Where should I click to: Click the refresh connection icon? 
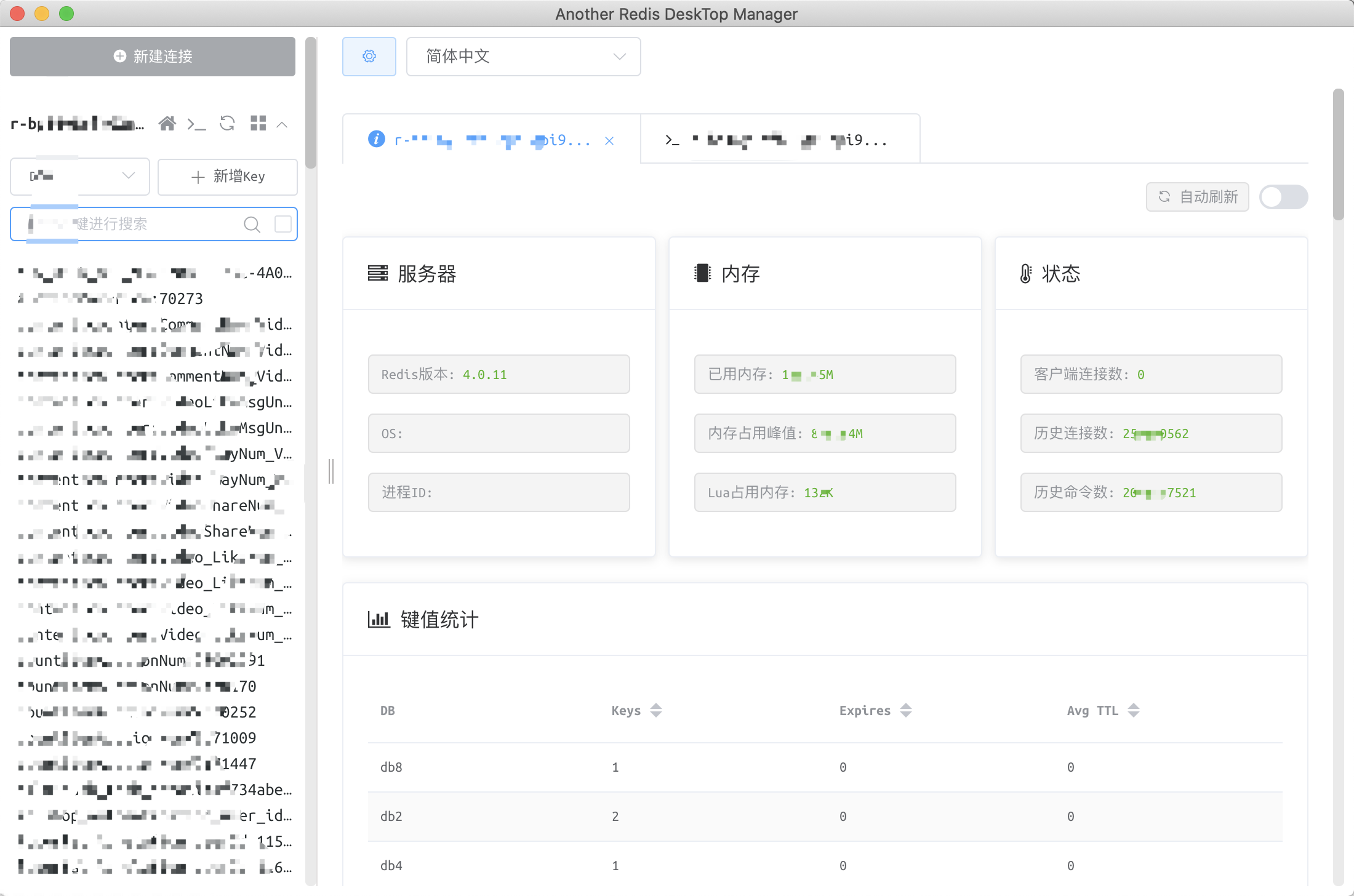[227, 124]
